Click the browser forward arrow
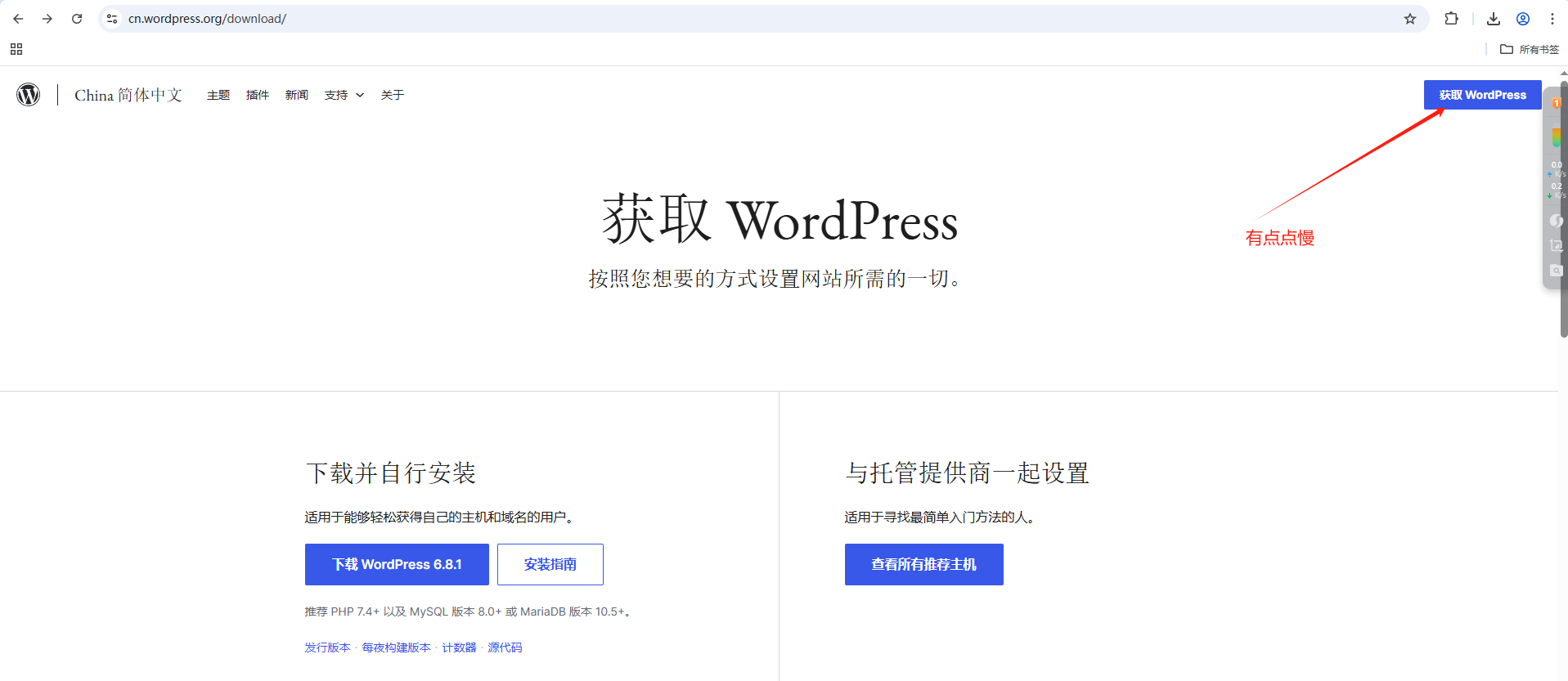 (x=47, y=19)
